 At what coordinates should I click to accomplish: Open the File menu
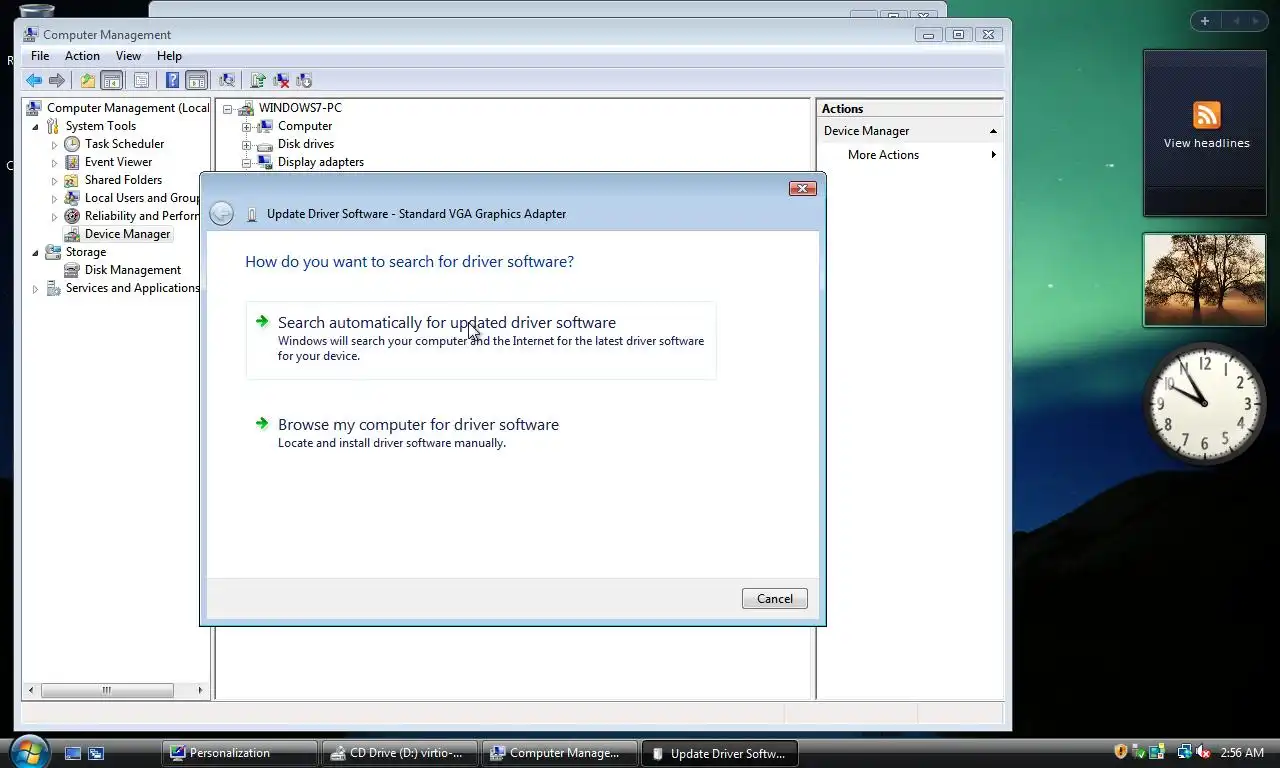tap(40, 56)
